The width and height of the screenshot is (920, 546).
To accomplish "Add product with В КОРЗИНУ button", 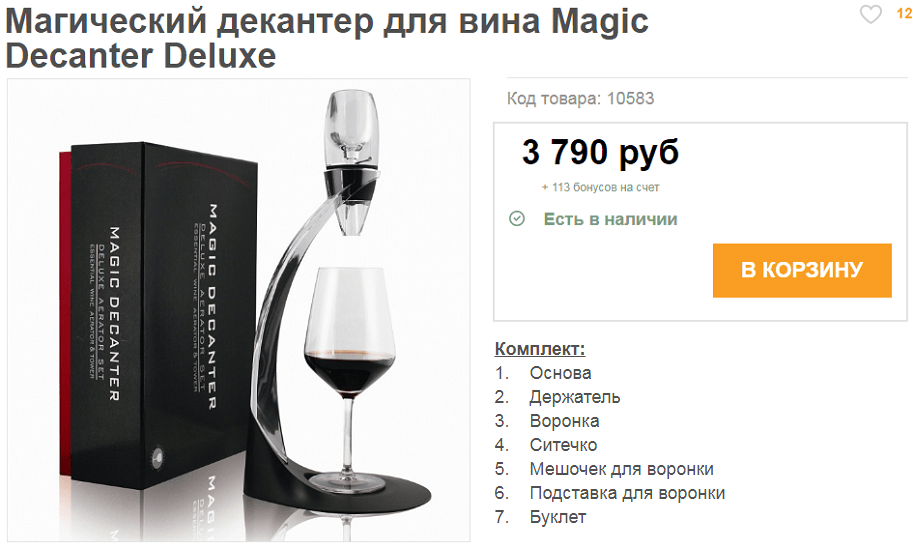I will pyautogui.click(x=802, y=270).
